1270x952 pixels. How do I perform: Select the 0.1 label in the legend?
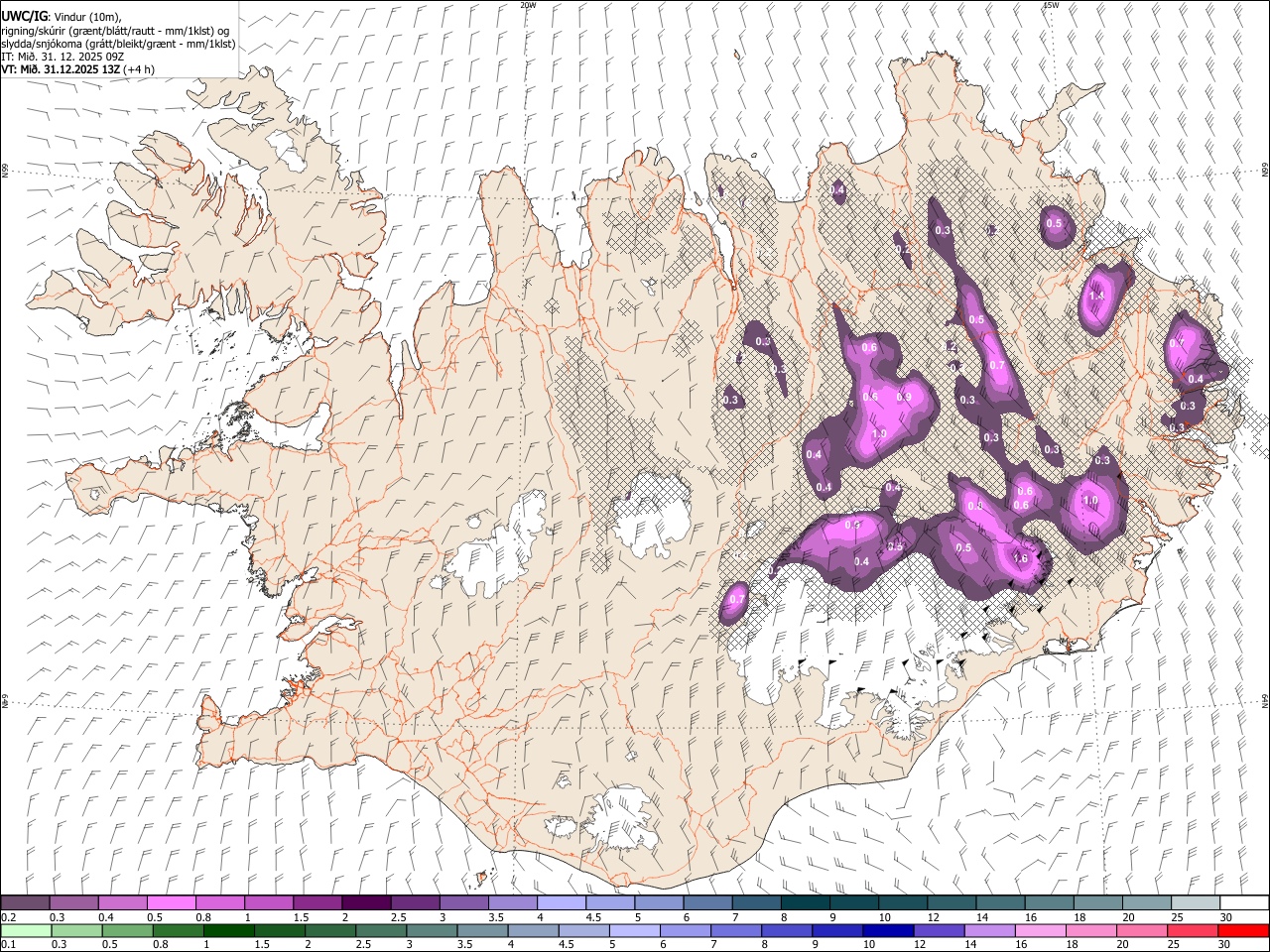[8, 944]
